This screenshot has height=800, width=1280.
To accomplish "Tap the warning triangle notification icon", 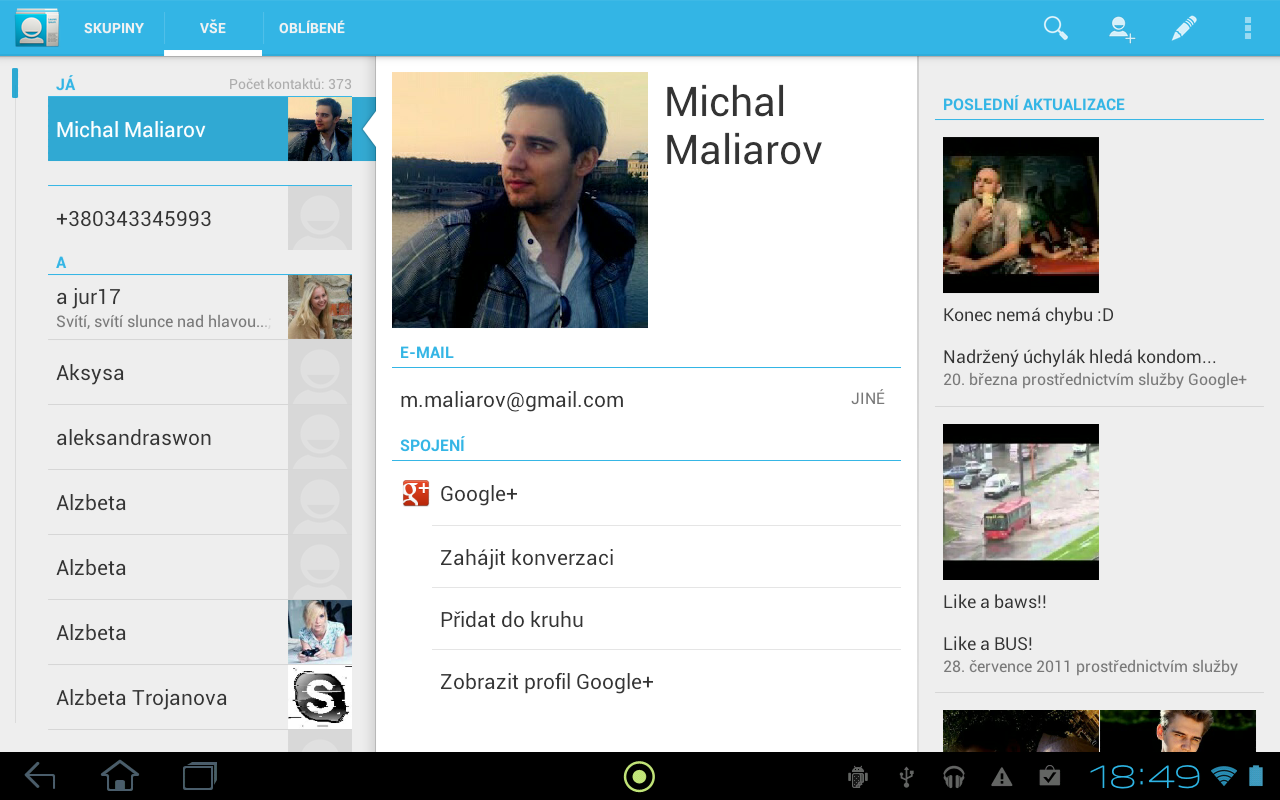I will [1001, 777].
